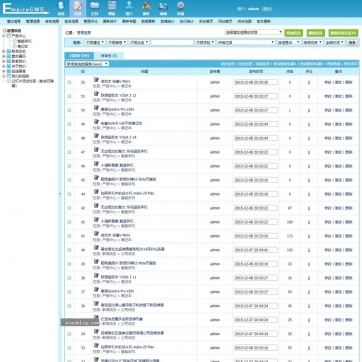Click the 删除 link in row ID 52
This screenshot has height=362, width=362.
point(349,82)
